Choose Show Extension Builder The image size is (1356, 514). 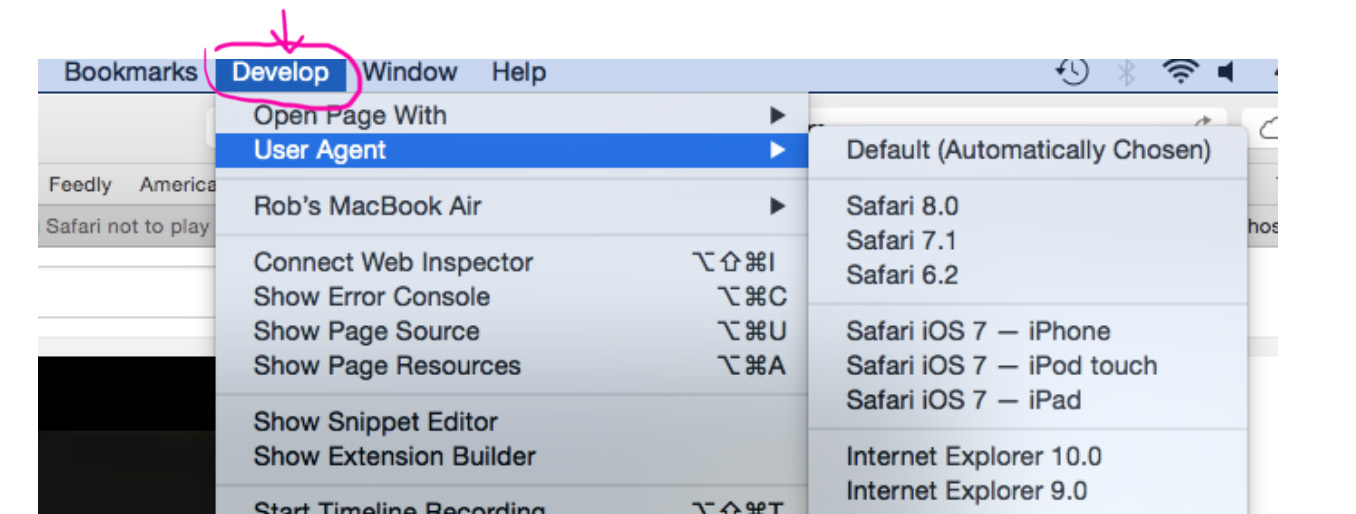click(512, 457)
